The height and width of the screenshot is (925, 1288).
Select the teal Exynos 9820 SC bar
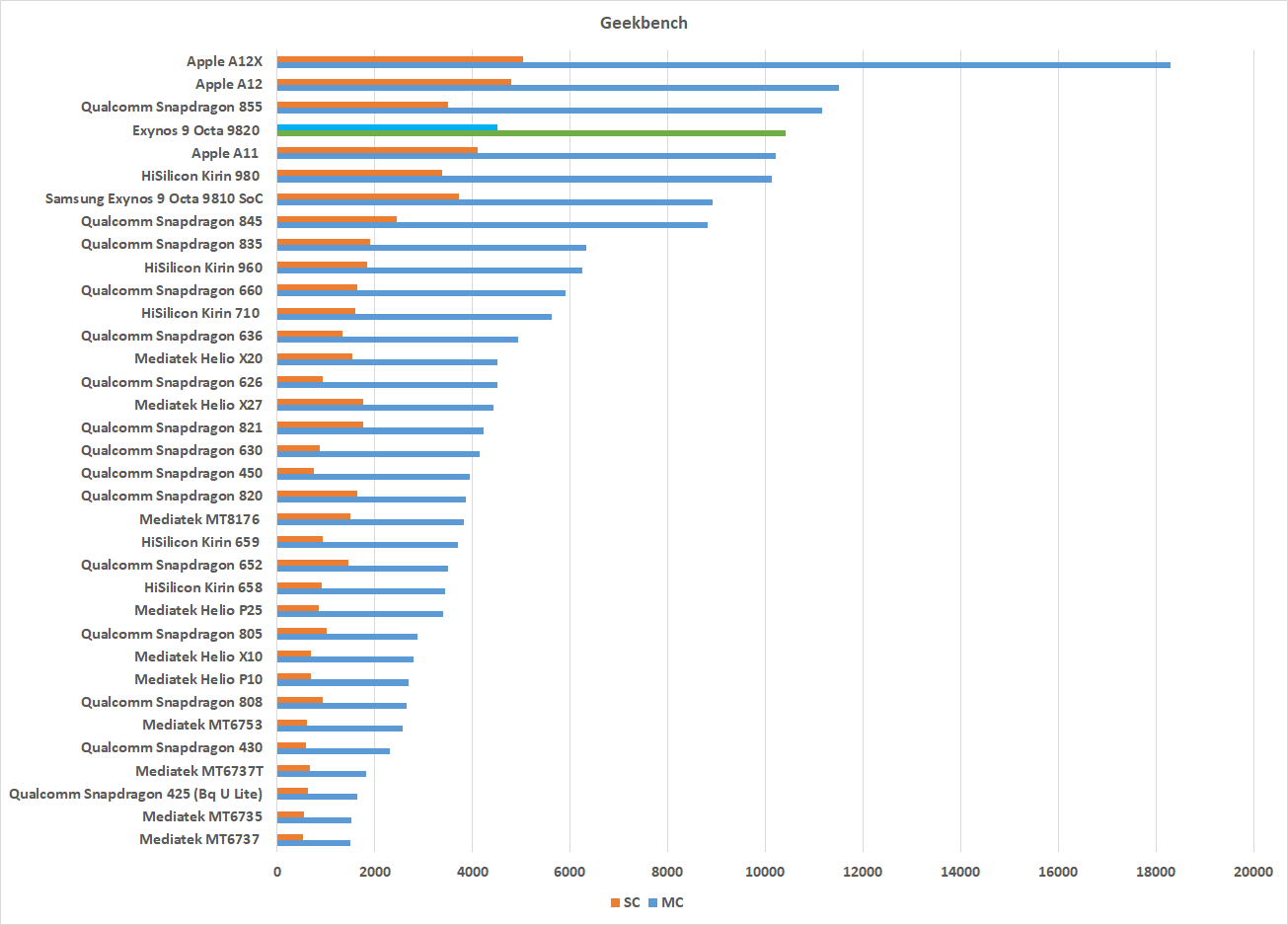pos(387,127)
